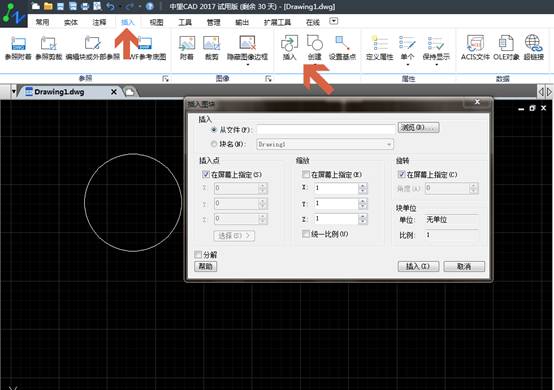554x390 pixels.
Task: Click the OLE对象 icon
Action: pos(506,43)
